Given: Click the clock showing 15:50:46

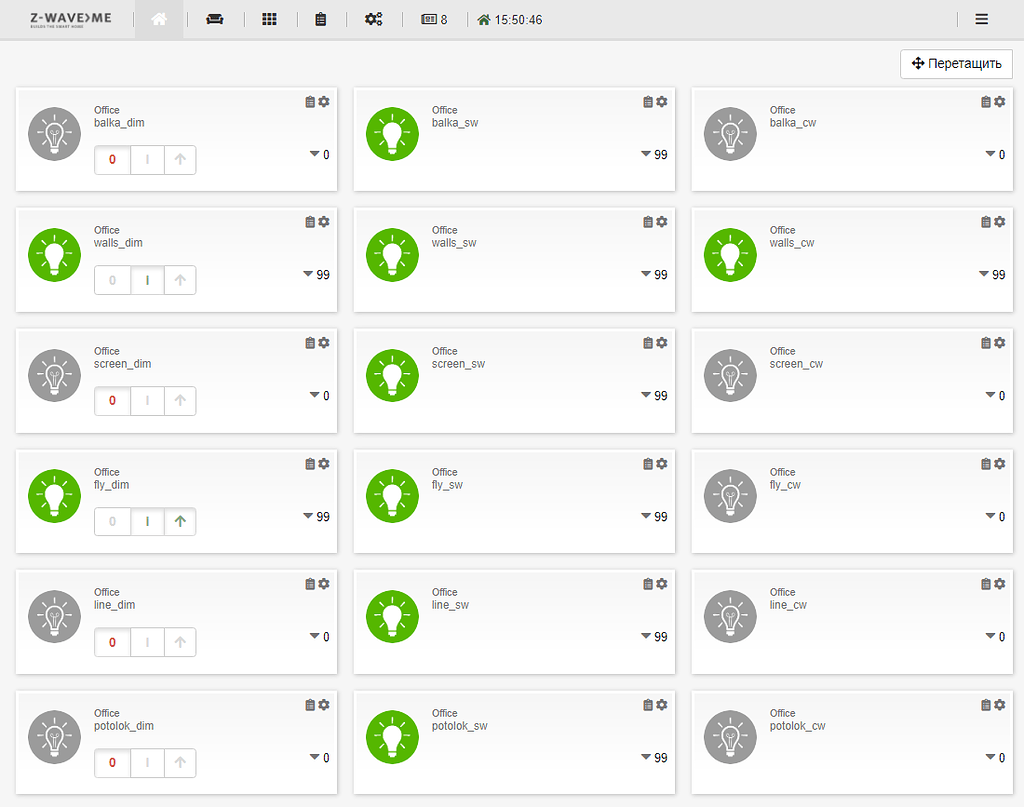Looking at the screenshot, I should tap(510, 20).
